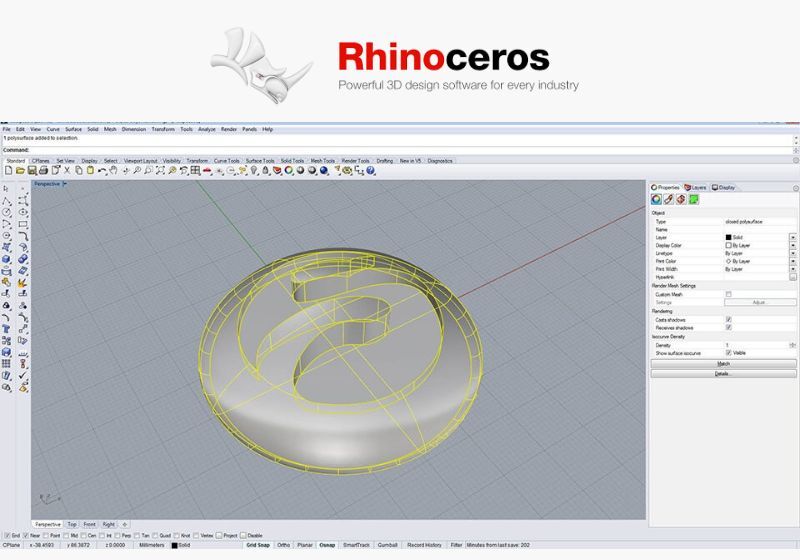Toggle the Casts shadows checkbox
This screenshot has width=800, height=560.
click(729, 319)
